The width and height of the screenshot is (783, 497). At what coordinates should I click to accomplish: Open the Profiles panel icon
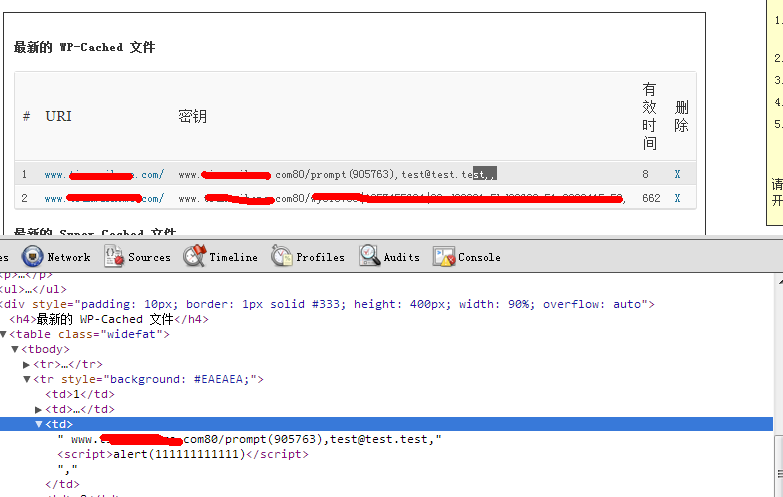282,256
